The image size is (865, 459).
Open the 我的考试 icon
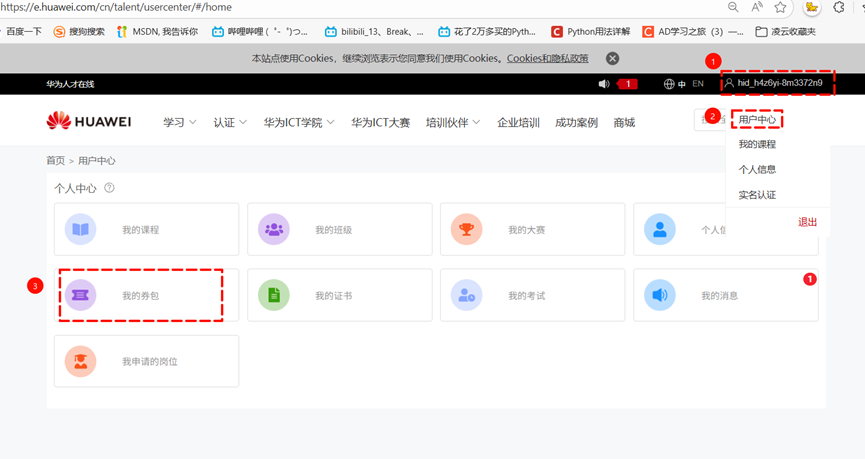467,295
